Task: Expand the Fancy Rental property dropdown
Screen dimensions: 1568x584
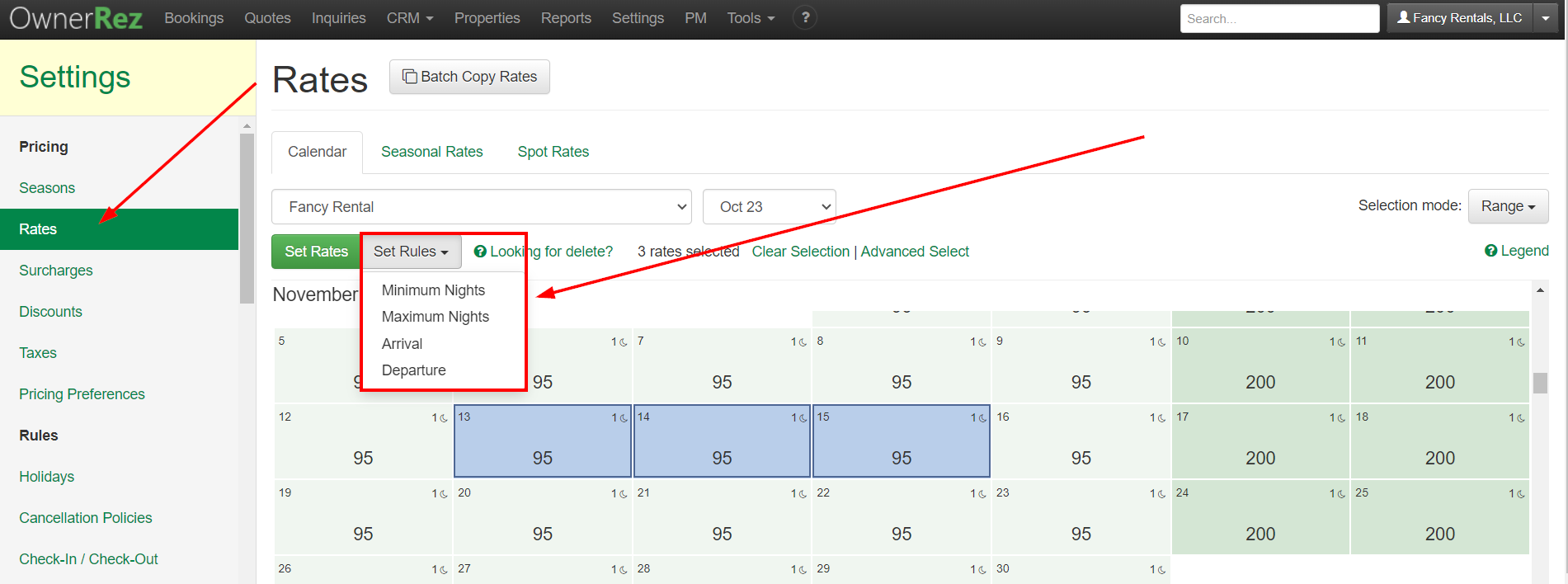Action: coord(482,207)
